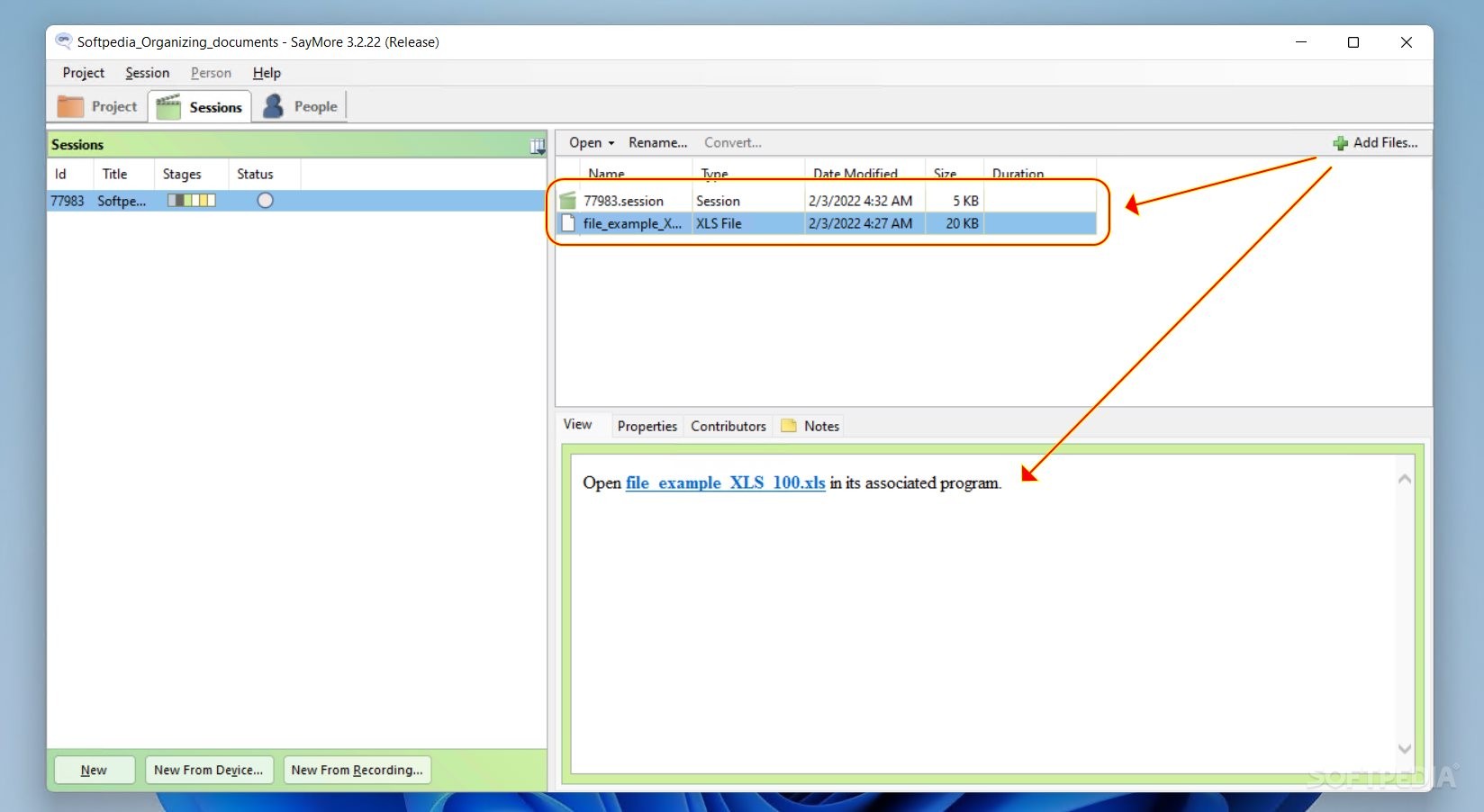Click the XLS document file icon

[x=568, y=223]
